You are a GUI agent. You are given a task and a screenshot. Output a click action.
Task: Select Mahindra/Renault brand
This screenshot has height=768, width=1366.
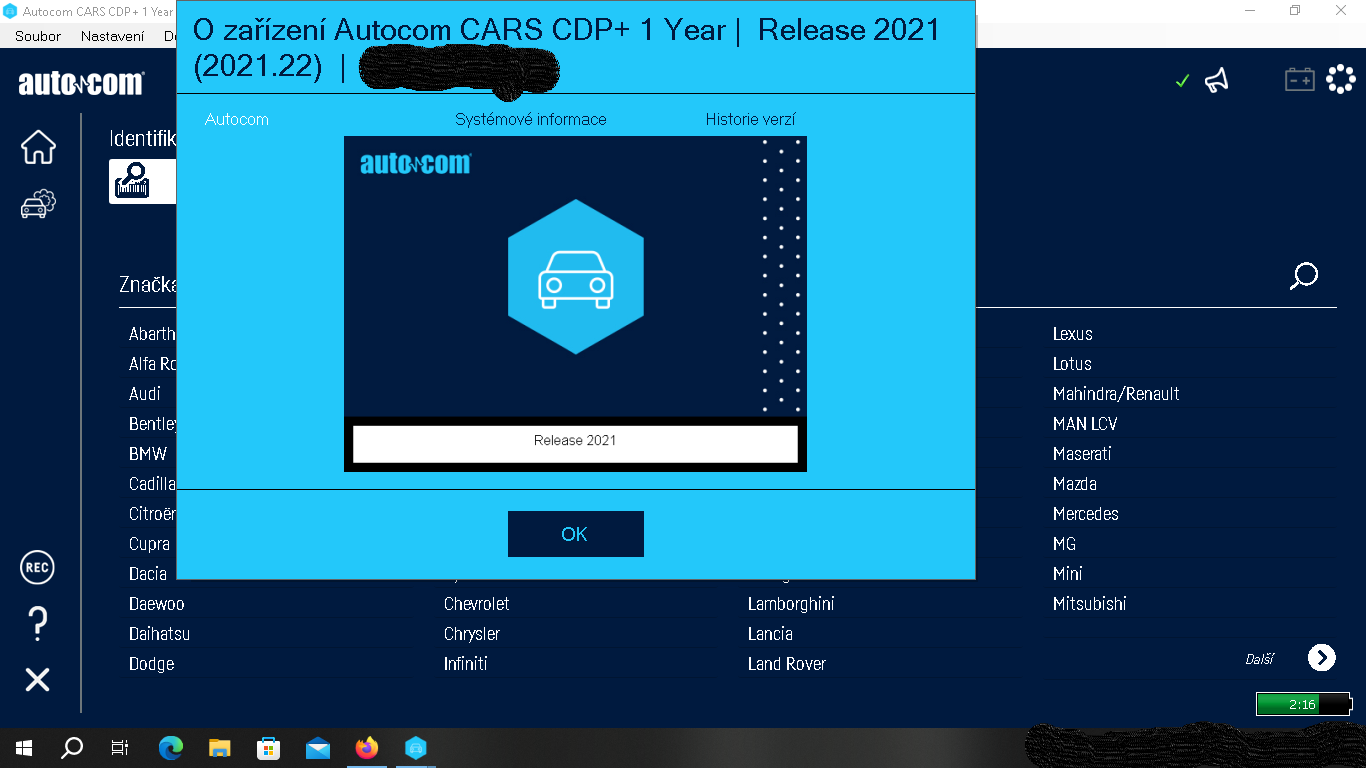pos(1116,394)
